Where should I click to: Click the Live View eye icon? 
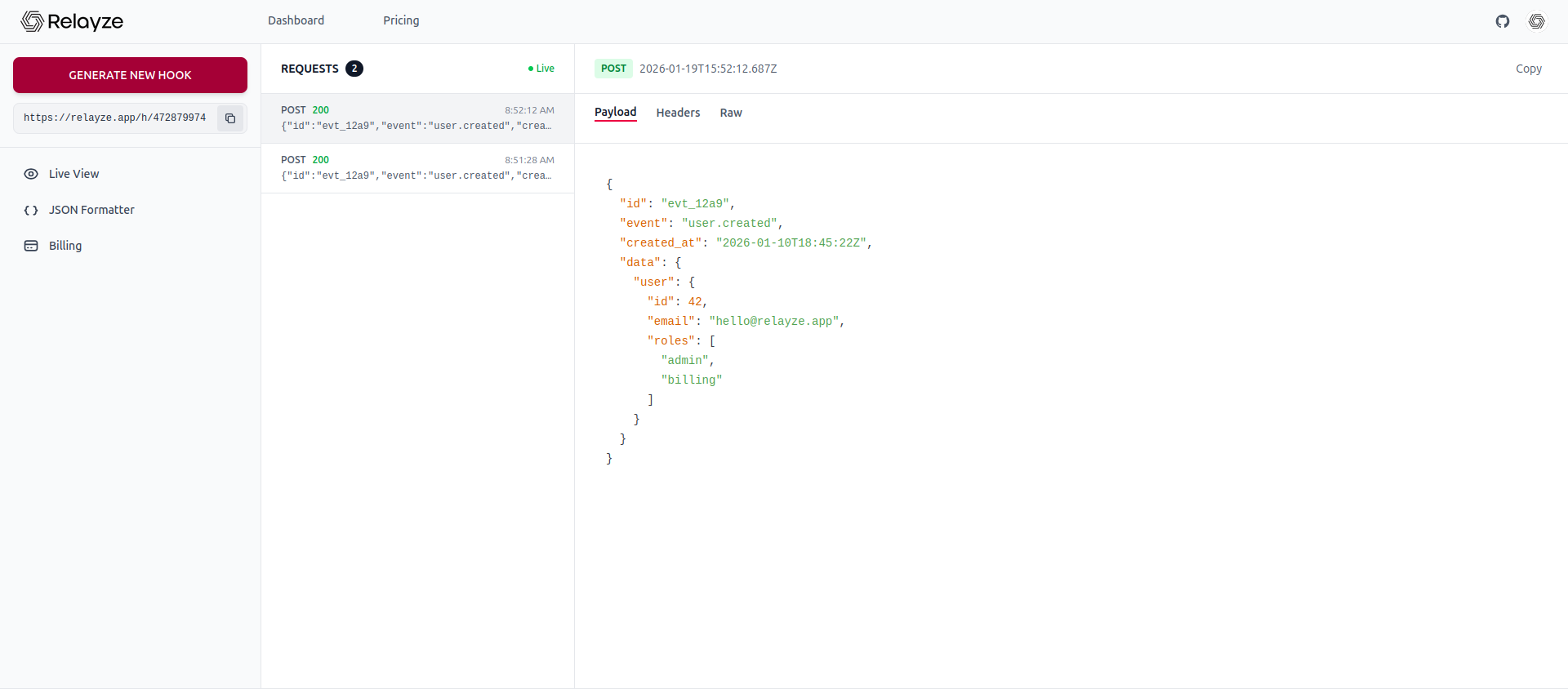click(x=31, y=174)
